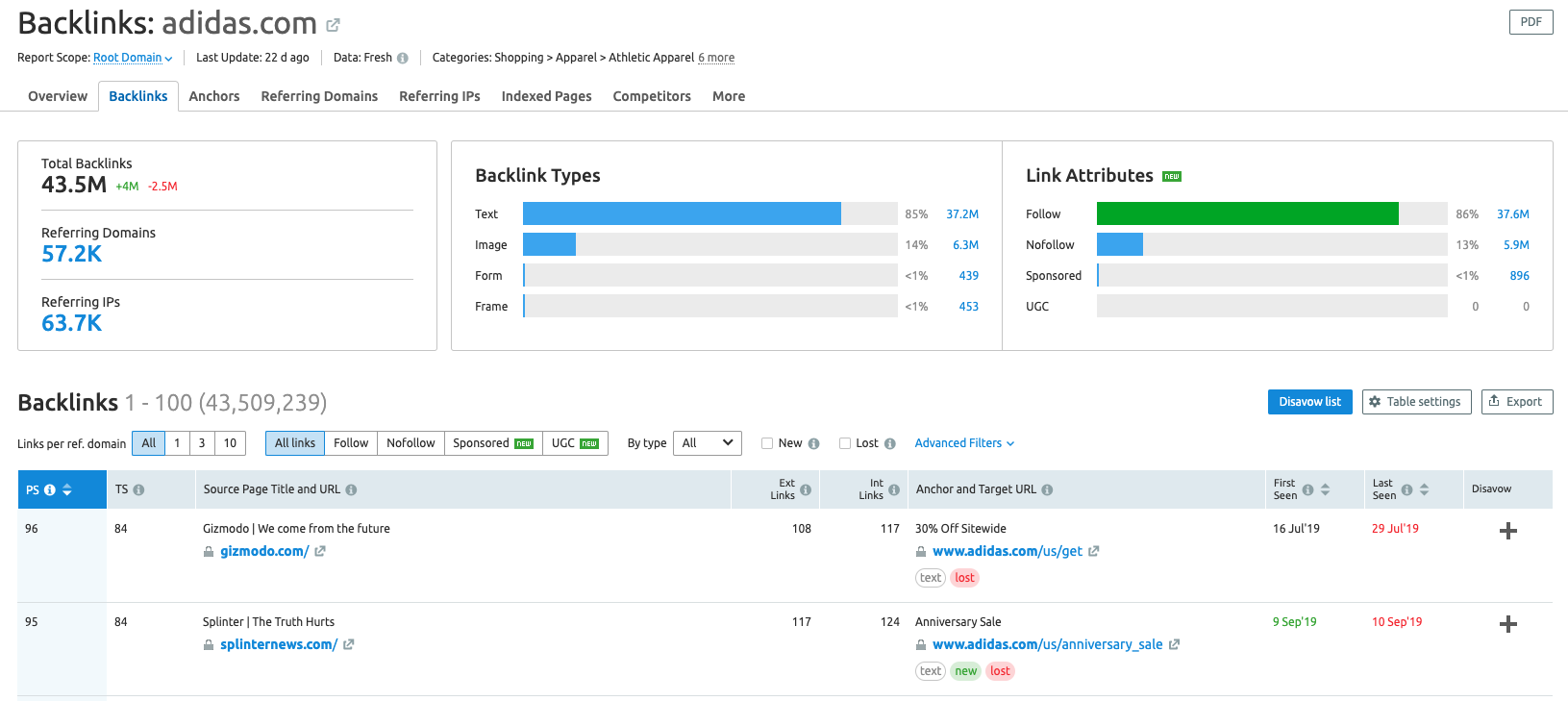Open gizmodo.com external link icon

point(320,552)
